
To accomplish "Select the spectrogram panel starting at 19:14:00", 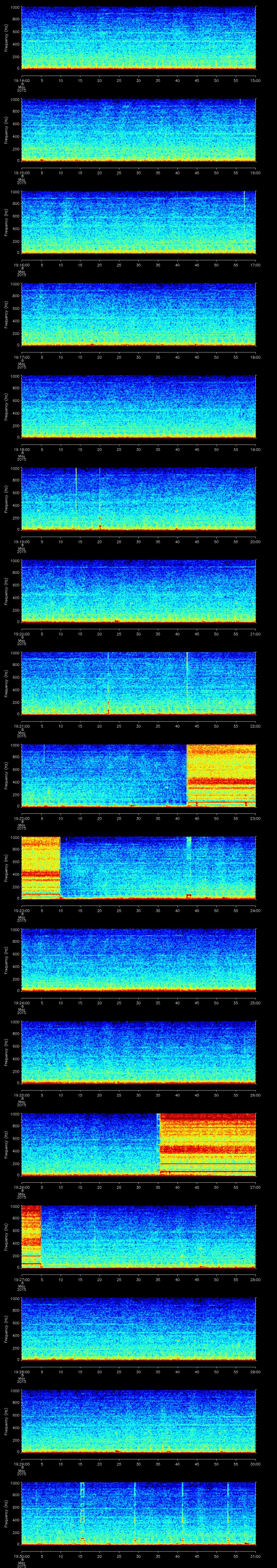I will pyautogui.click(x=138, y=38).
